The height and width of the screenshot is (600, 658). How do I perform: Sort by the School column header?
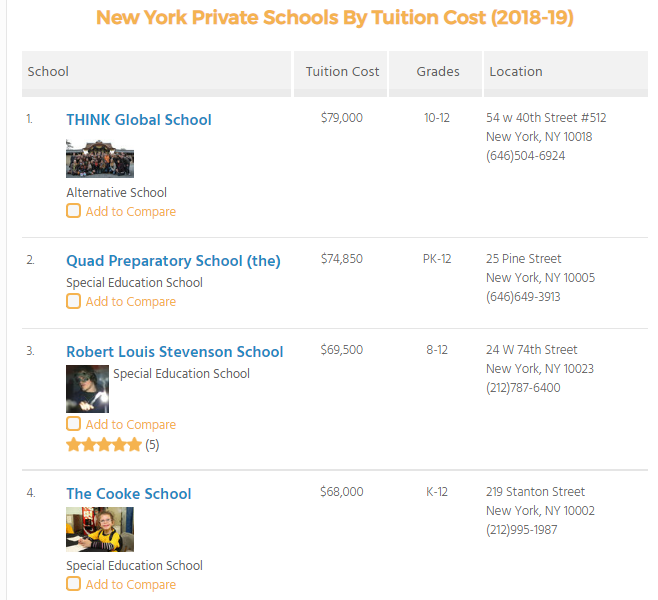point(48,72)
